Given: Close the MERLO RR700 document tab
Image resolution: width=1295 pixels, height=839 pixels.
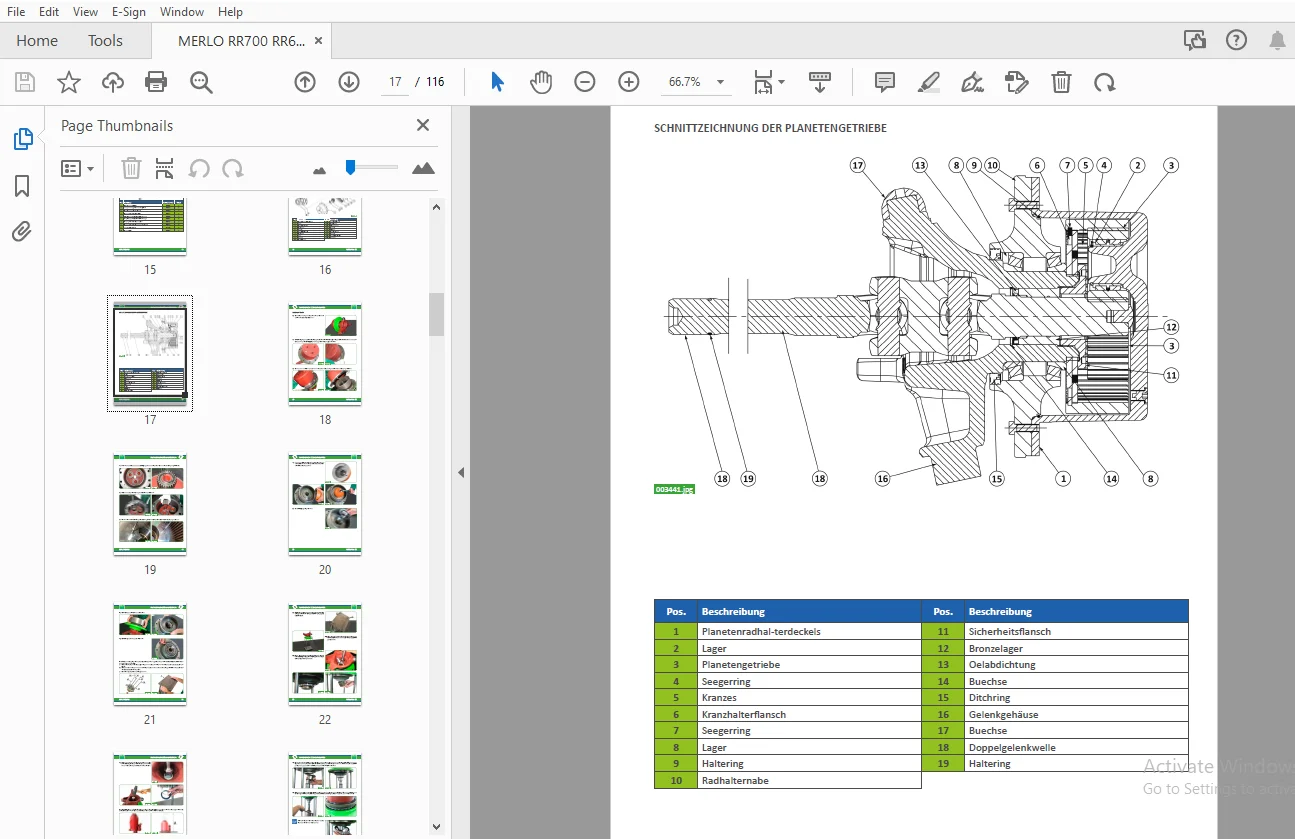Looking at the screenshot, I should [318, 41].
